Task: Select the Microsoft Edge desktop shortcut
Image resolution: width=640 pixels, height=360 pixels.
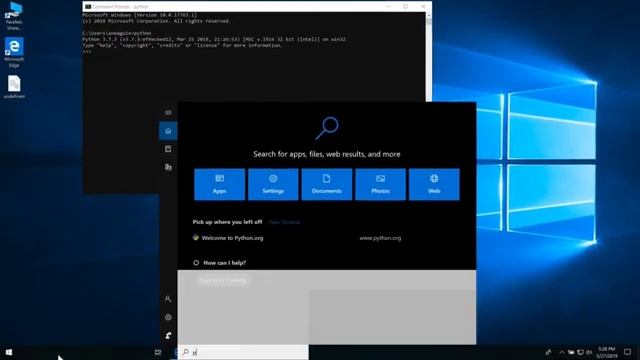Action: coord(14,52)
